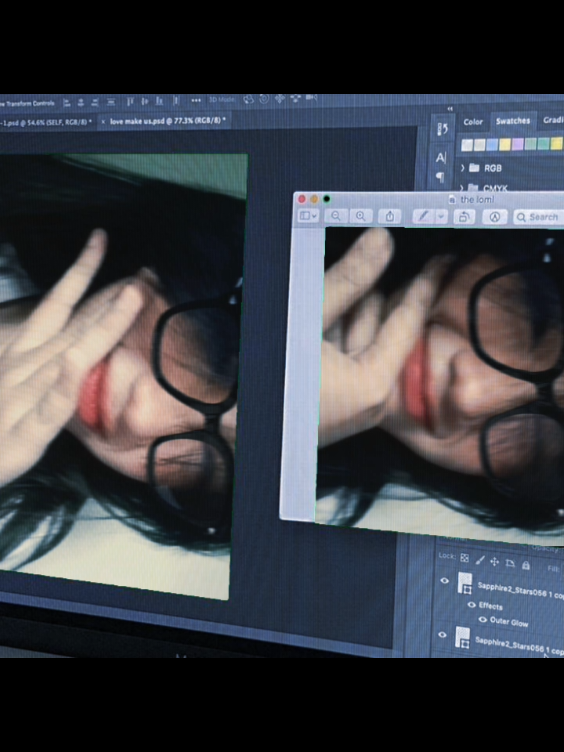Collapse panels with the double-arrow icon
The width and height of the screenshot is (564, 752).
pos(449,109)
